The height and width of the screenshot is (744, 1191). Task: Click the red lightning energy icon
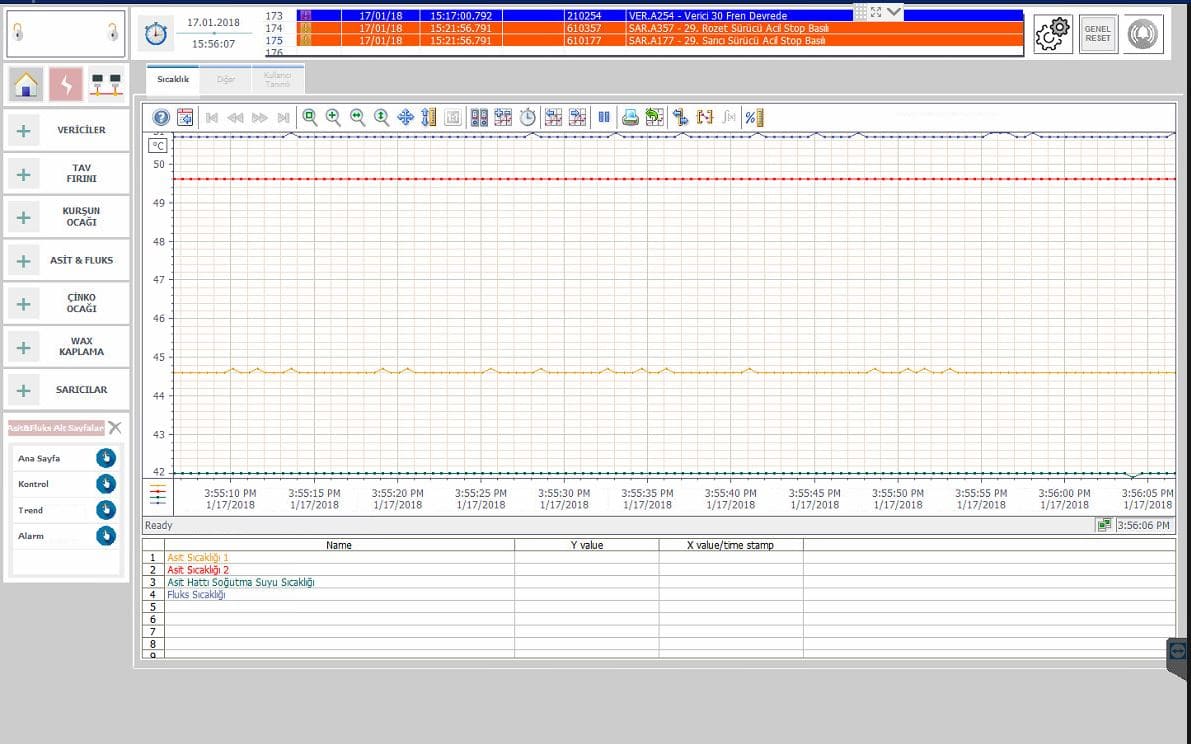pyautogui.click(x=66, y=85)
